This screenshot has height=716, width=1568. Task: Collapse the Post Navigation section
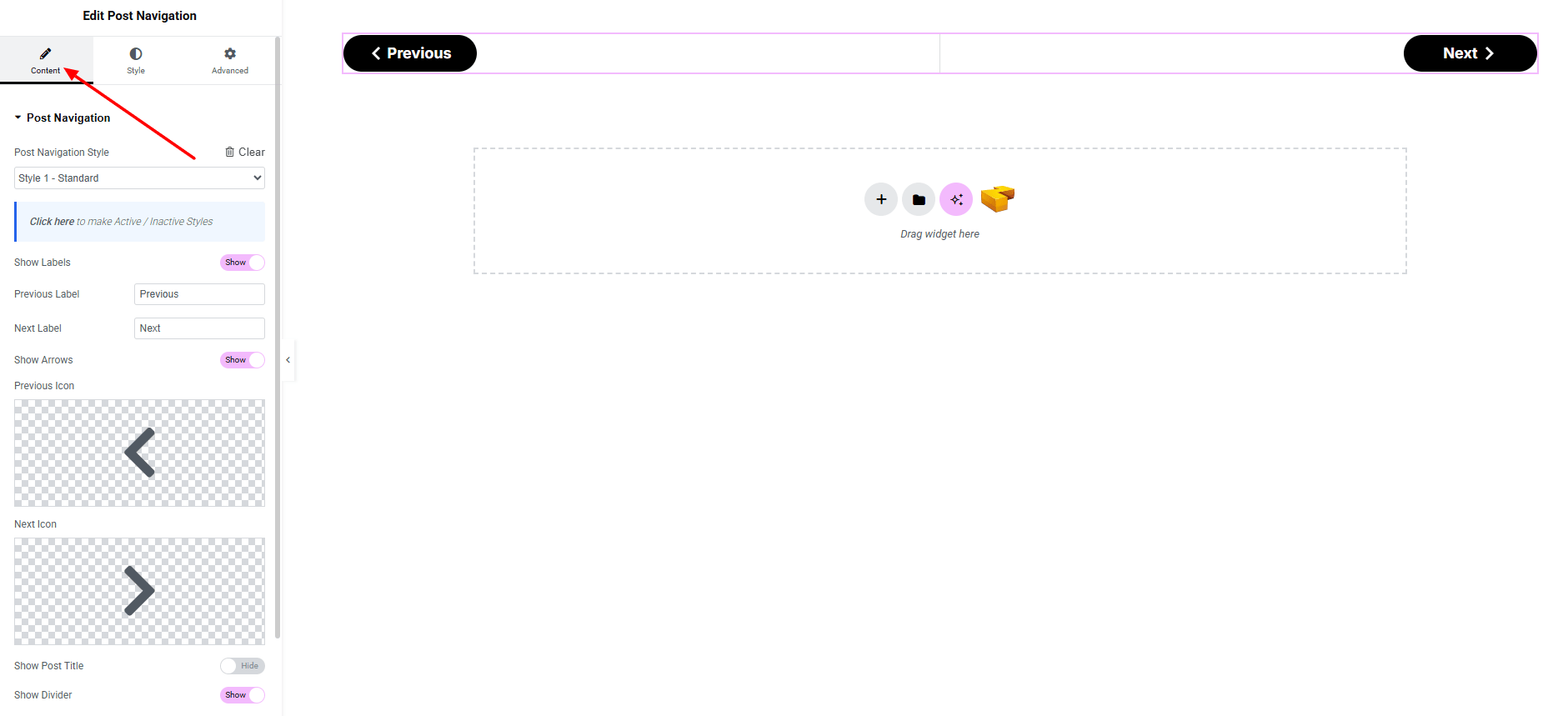[18, 118]
